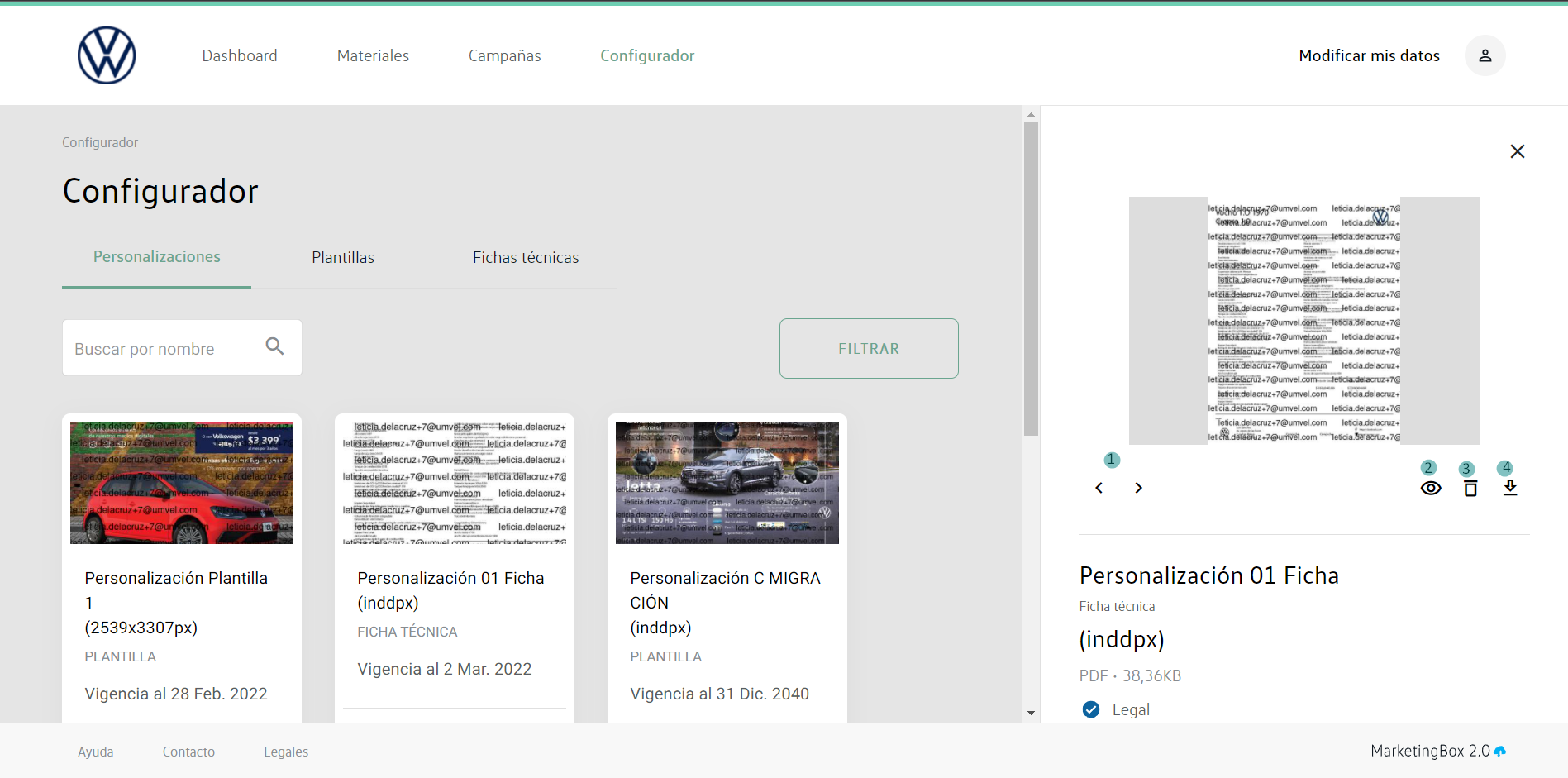Click Personalización C MIGRACIÓN title text
This screenshot has height=778, width=1568.
(x=725, y=603)
